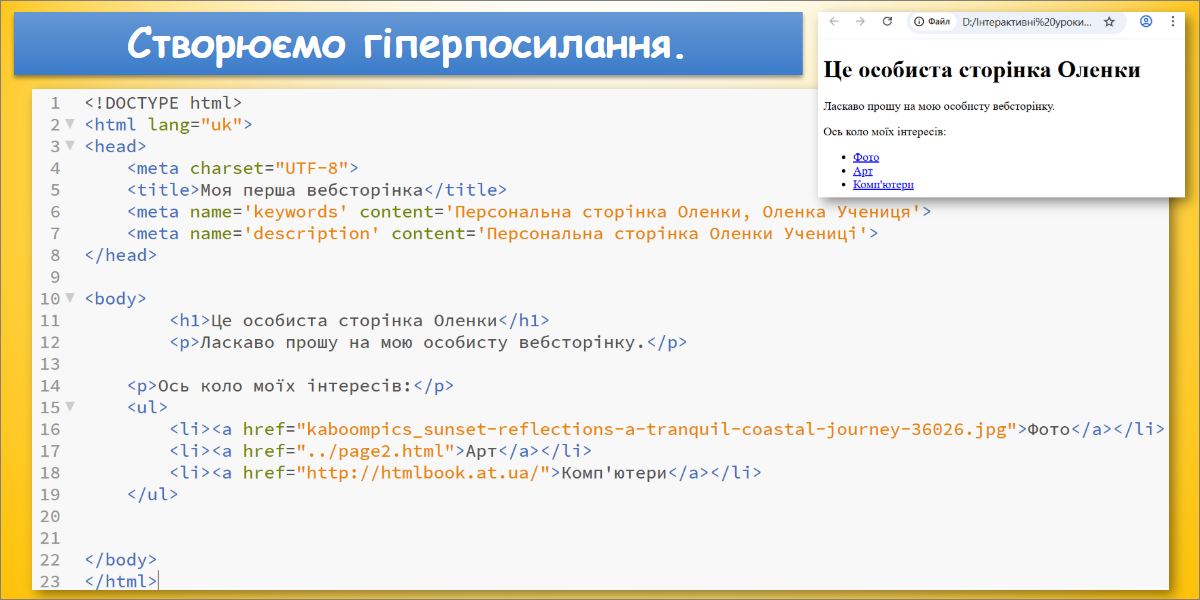
Task: Fold the ul list on line 15
Action: (x=69, y=407)
